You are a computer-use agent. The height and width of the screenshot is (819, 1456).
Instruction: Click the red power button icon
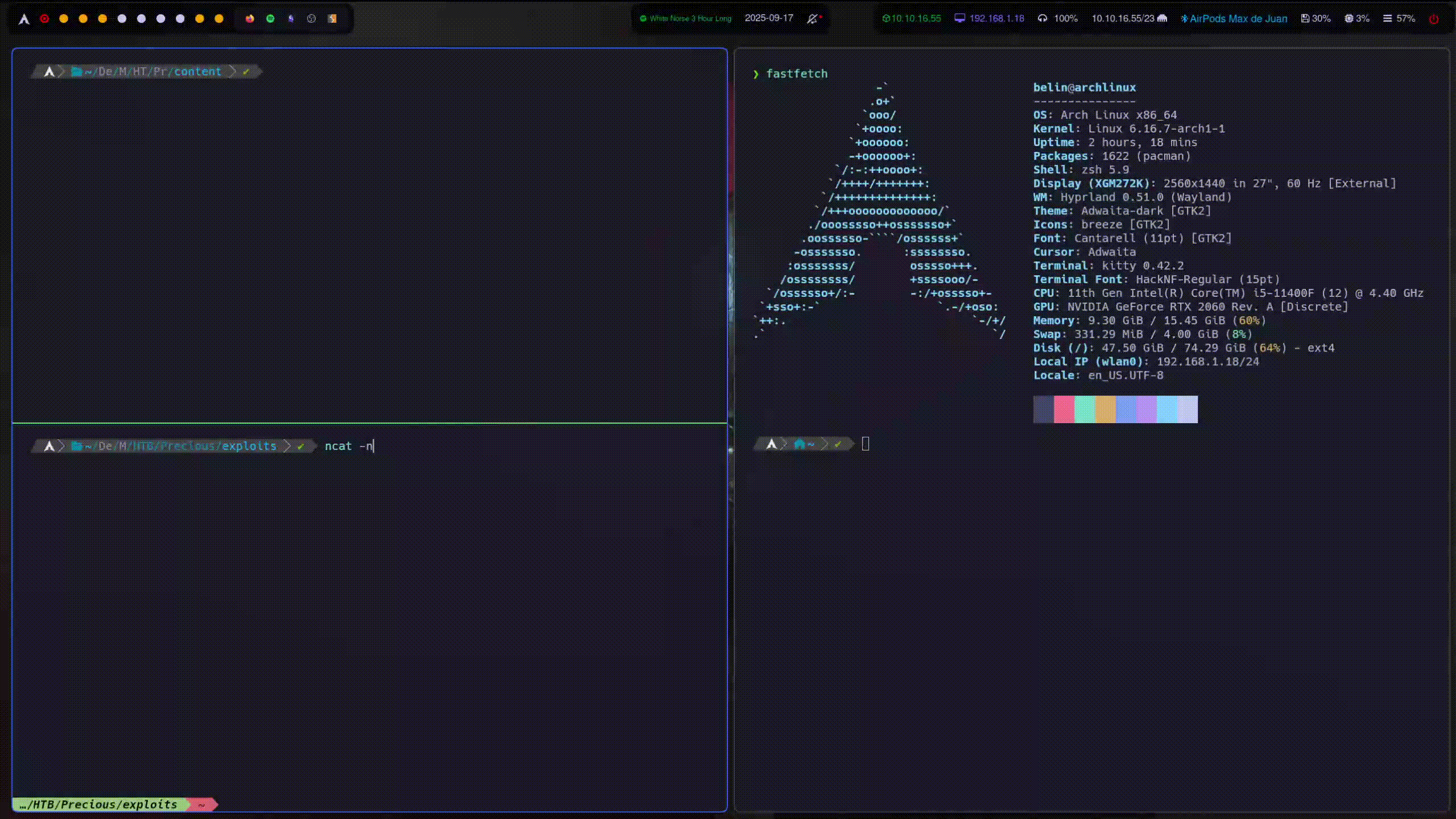coord(1434,19)
